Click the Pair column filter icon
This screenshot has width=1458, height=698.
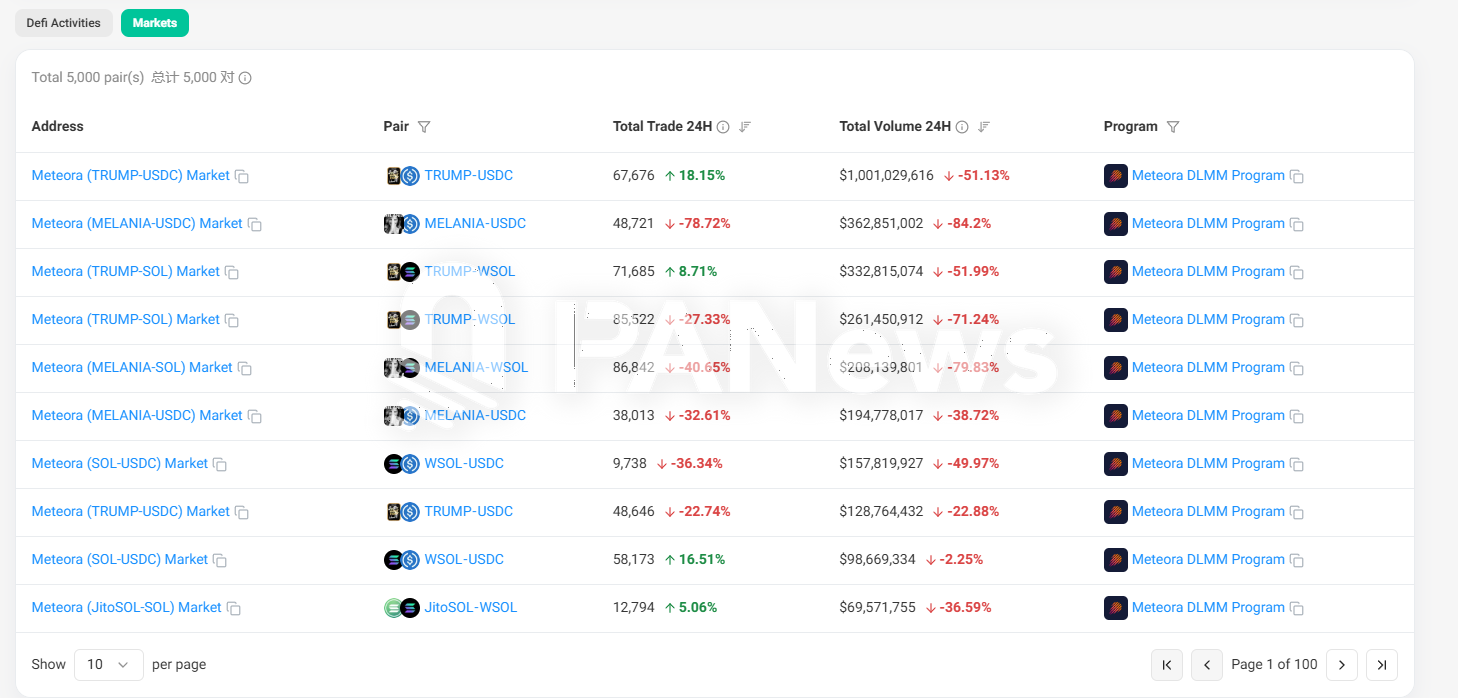tap(424, 127)
